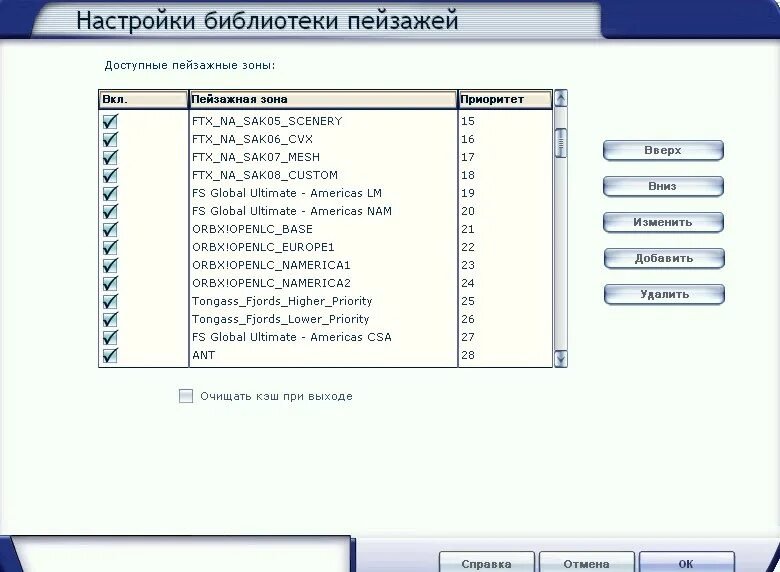Uncheck ORBX!OPENLC_EUROPE1 scenery area
This screenshot has height=572, width=780.
pos(110,247)
